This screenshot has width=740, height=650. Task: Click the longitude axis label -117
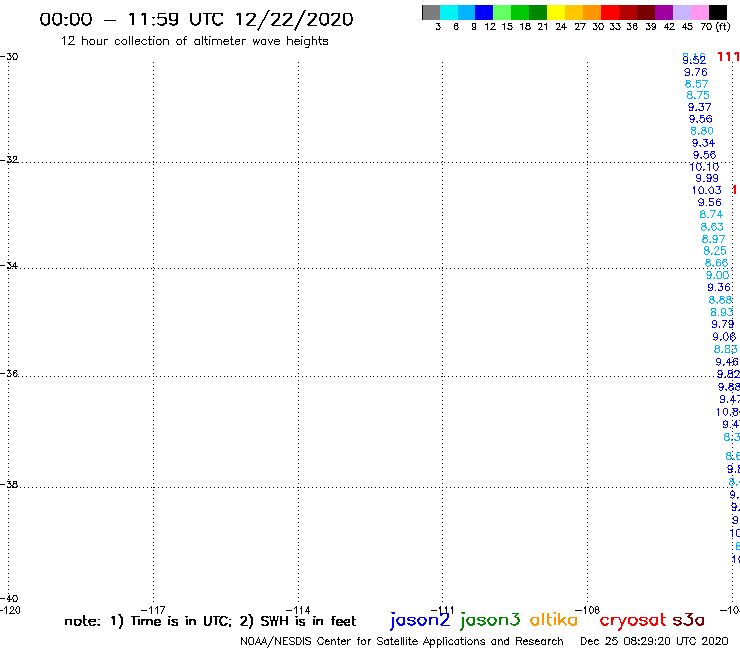coord(153,610)
